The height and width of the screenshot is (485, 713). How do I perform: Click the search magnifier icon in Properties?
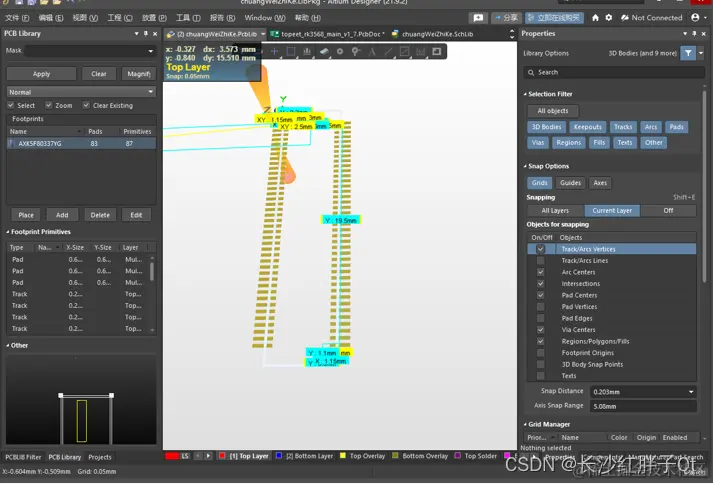tap(531, 72)
